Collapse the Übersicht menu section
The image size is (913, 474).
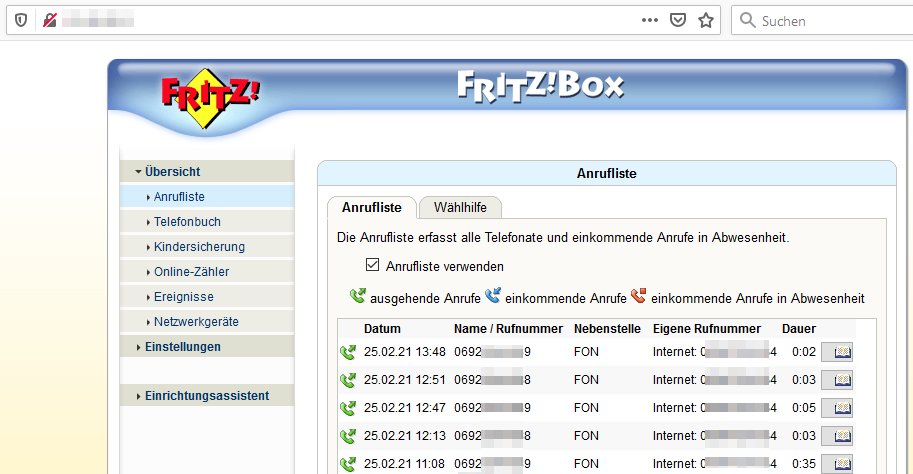click(207, 171)
